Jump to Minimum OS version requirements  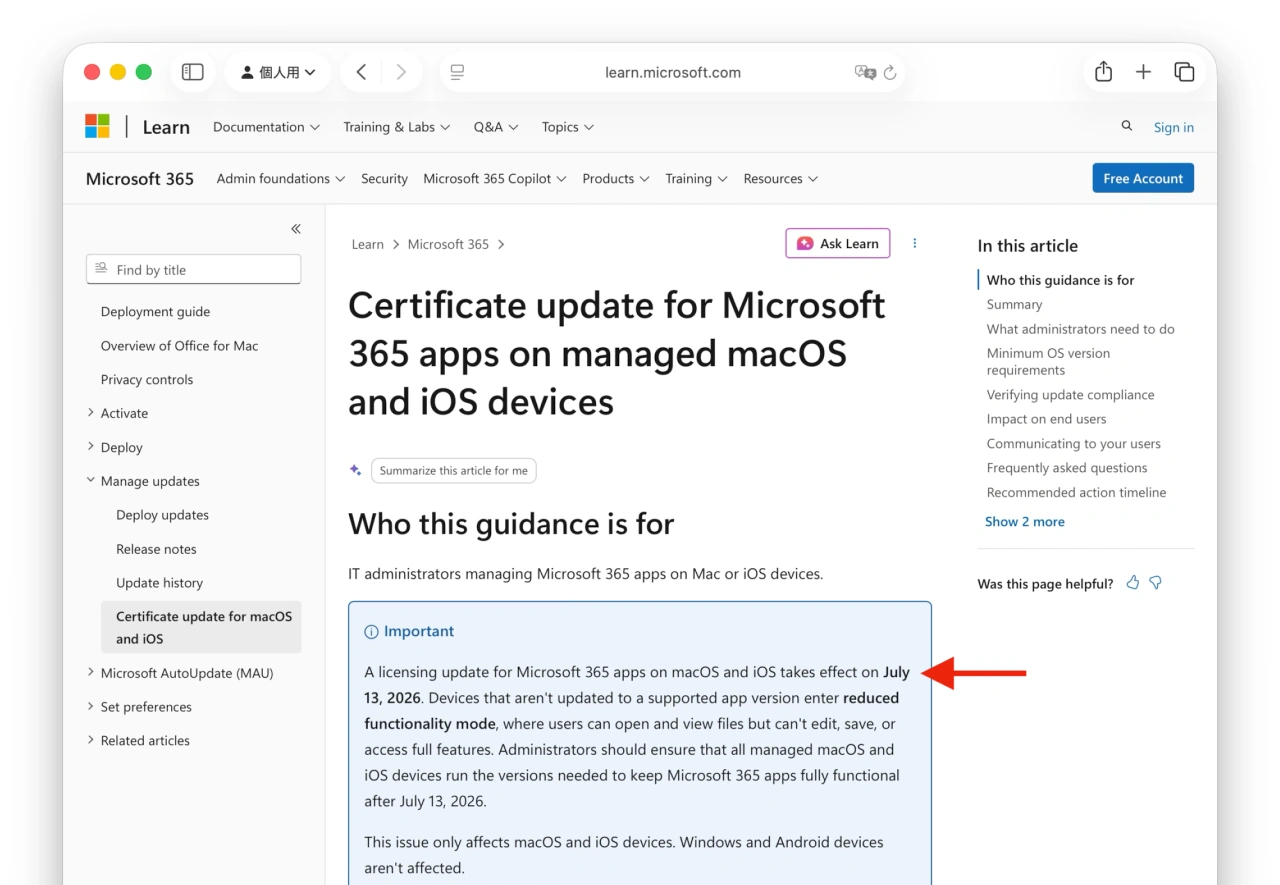pyautogui.click(x=1048, y=361)
